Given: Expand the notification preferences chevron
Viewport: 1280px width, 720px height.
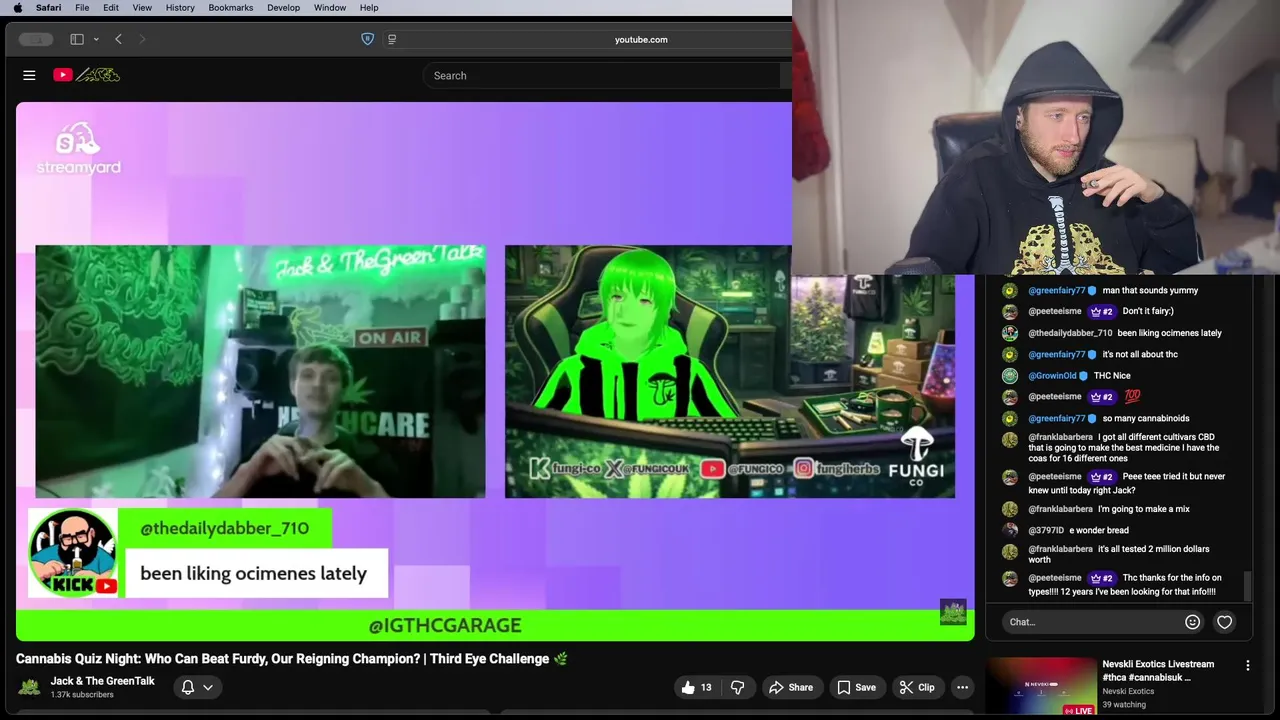Looking at the screenshot, I should [x=208, y=687].
